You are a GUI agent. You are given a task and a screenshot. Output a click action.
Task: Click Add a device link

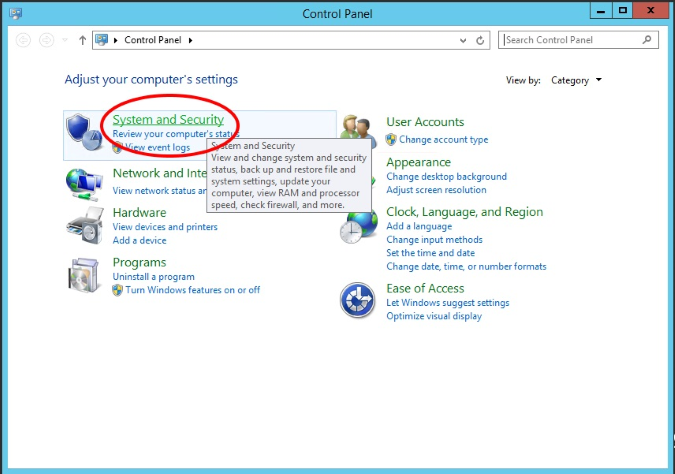(x=139, y=240)
